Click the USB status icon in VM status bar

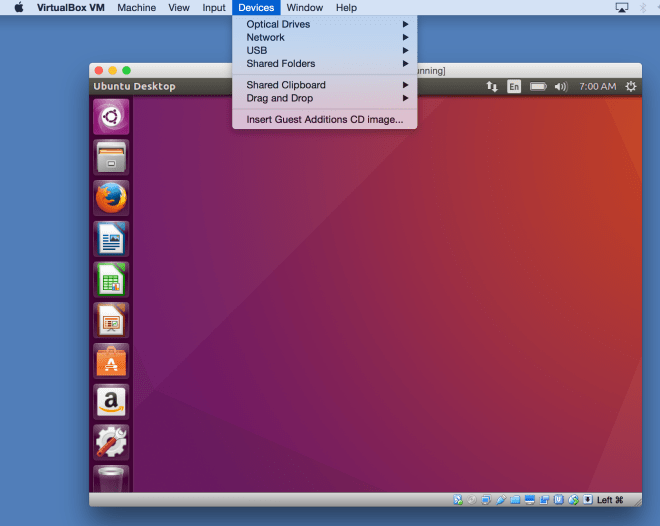[x=501, y=500]
